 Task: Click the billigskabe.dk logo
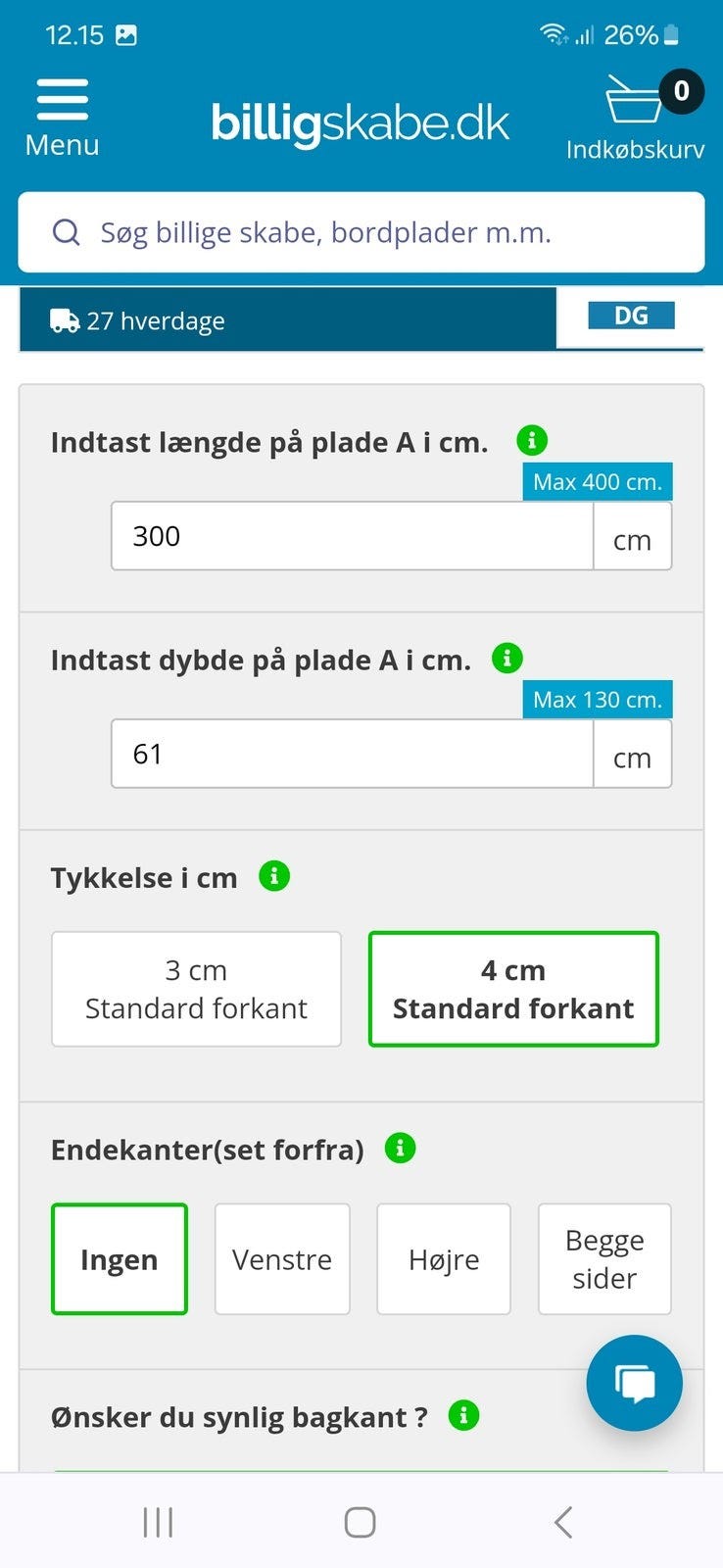point(360,123)
